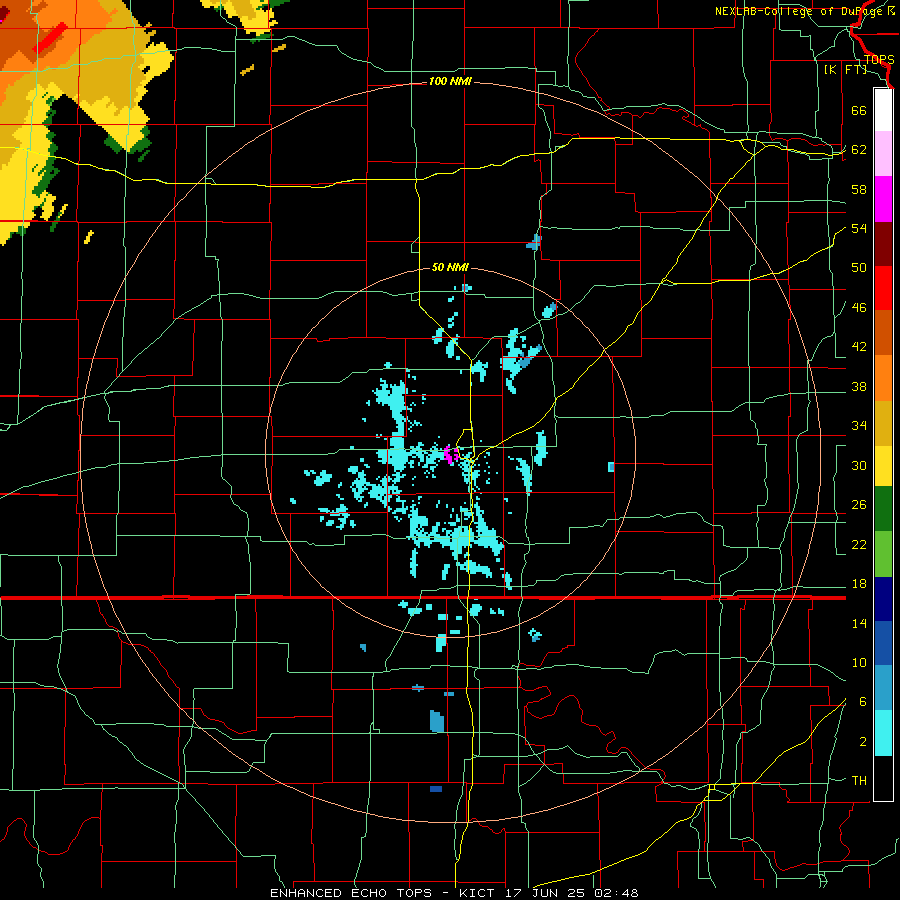900x900 pixels.
Task: Pick the dark red legend swatch
Action: (883, 243)
